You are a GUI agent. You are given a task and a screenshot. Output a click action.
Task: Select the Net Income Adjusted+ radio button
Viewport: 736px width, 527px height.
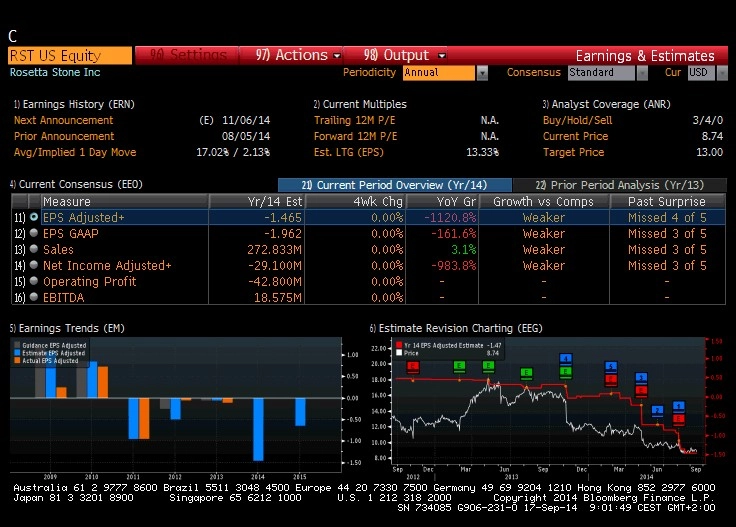34,265
